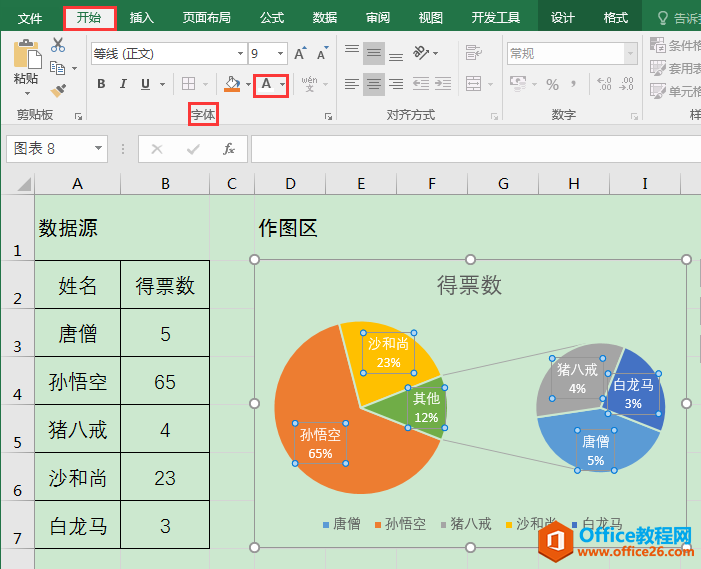
Task: Select the Format Painter brush
Action: [x=58, y=91]
